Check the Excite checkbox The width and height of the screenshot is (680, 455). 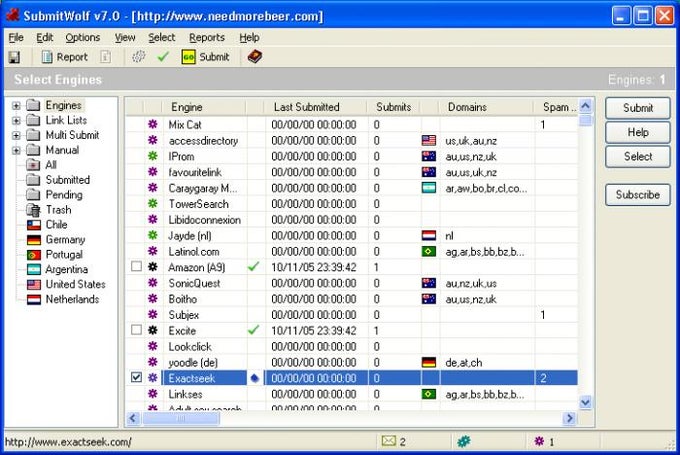[136, 330]
